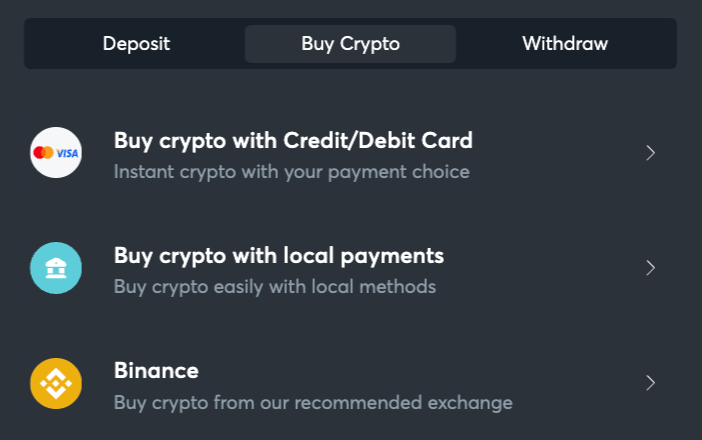
Task: Open the Credit/Debit Card purchase row
Action: pos(350,153)
